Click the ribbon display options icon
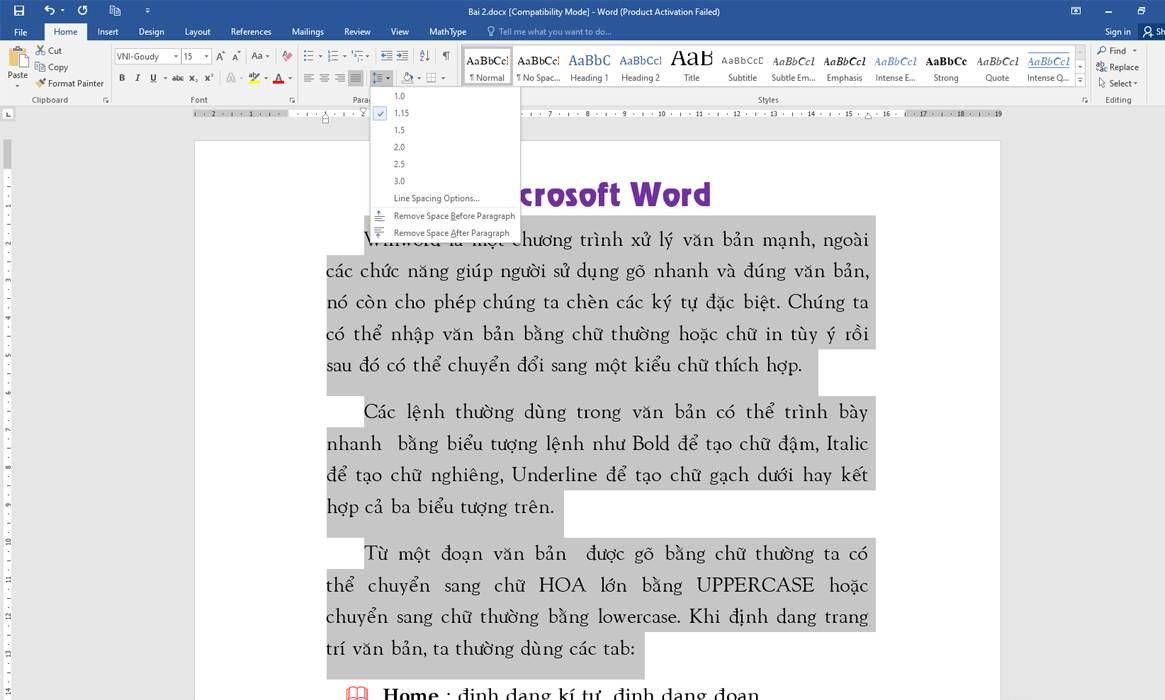Image resolution: width=1165 pixels, height=700 pixels. 1076,10
